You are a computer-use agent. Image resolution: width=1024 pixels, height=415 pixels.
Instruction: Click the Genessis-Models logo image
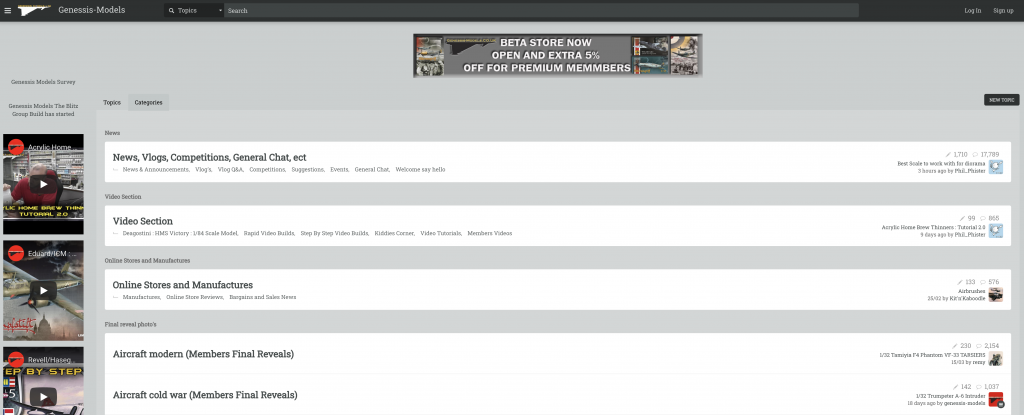(x=34, y=10)
